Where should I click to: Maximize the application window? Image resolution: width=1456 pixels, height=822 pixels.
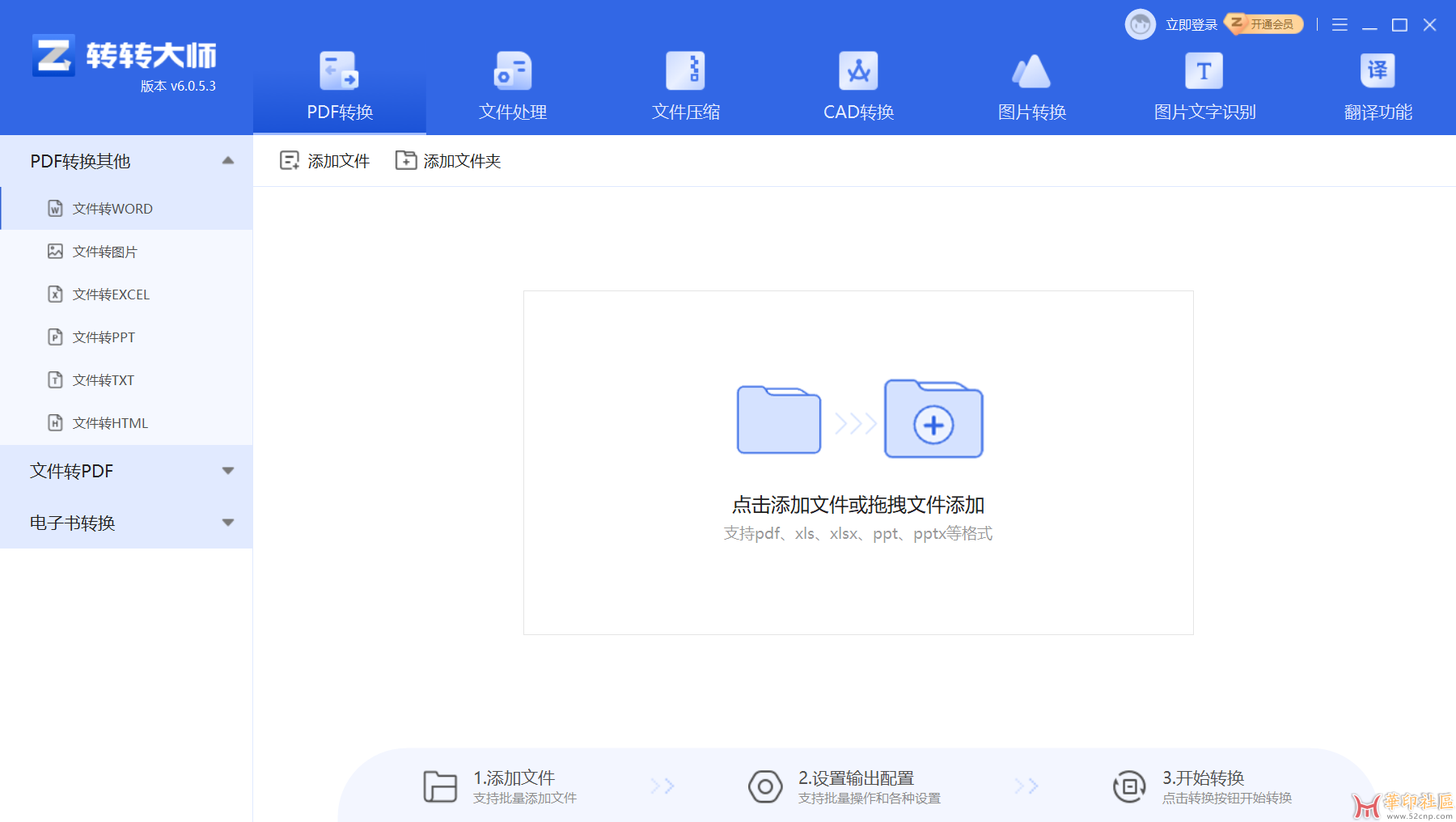click(1399, 25)
